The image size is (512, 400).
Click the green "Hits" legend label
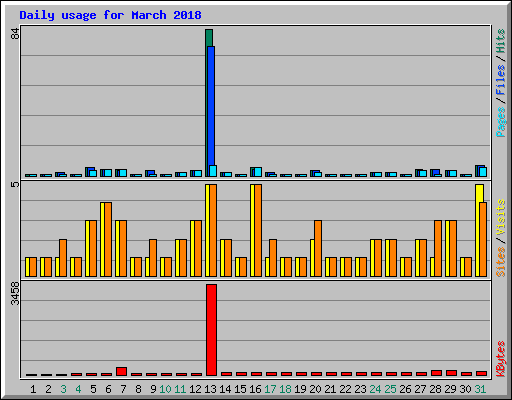500,41
